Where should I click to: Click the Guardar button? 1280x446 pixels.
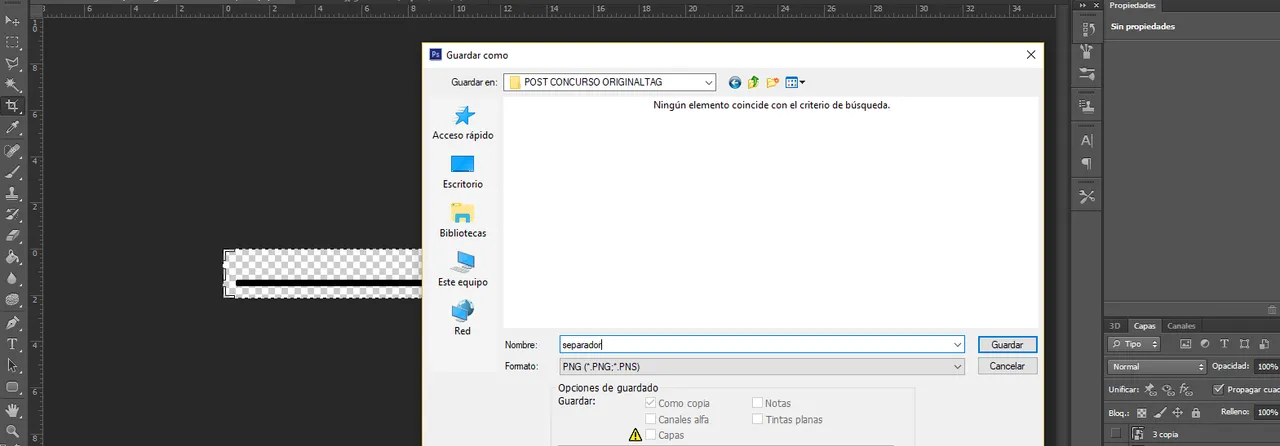1007,344
